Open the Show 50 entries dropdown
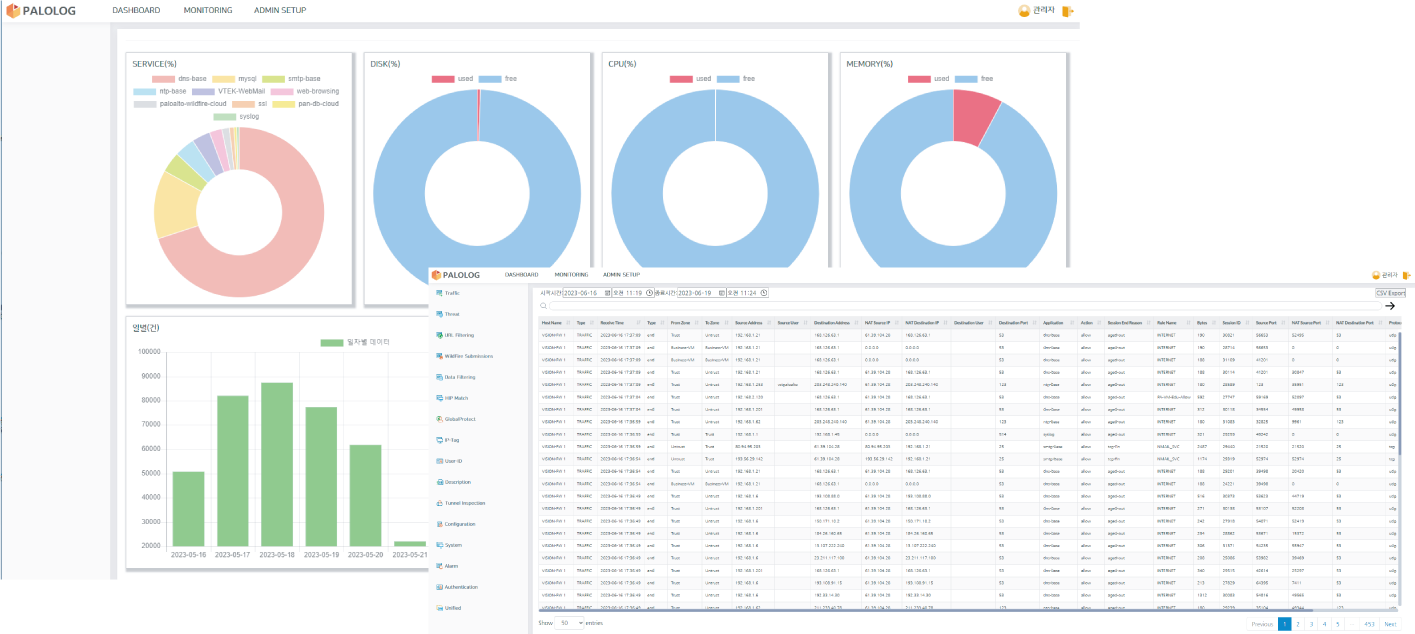Image resolution: width=1415 pixels, height=634 pixels. tap(570, 622)
